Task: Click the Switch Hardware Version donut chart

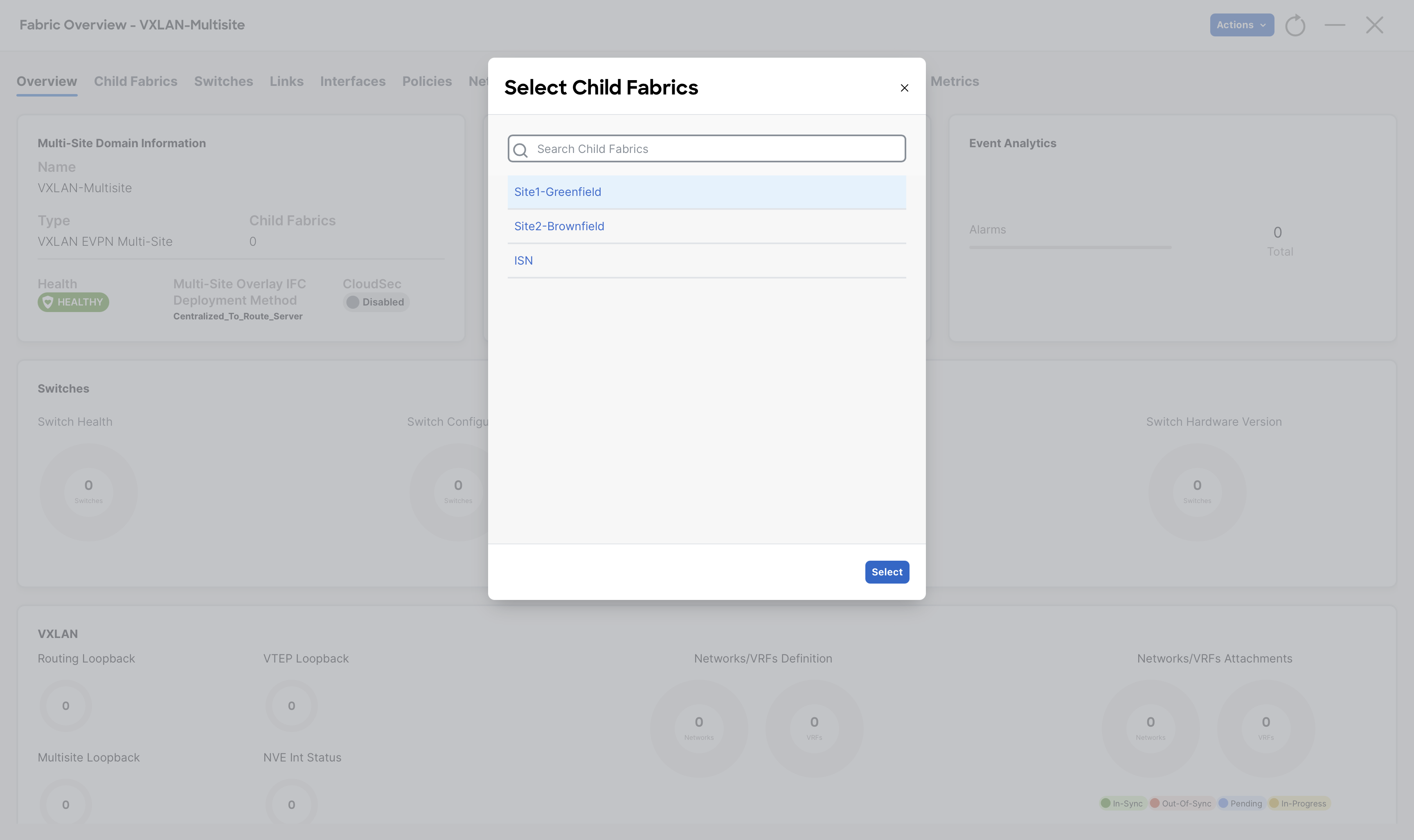Action: click(1197, 492)
